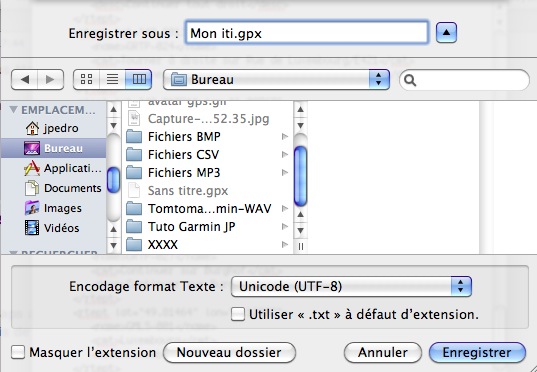Open the Fichiers BMP folder

[207, 137]
